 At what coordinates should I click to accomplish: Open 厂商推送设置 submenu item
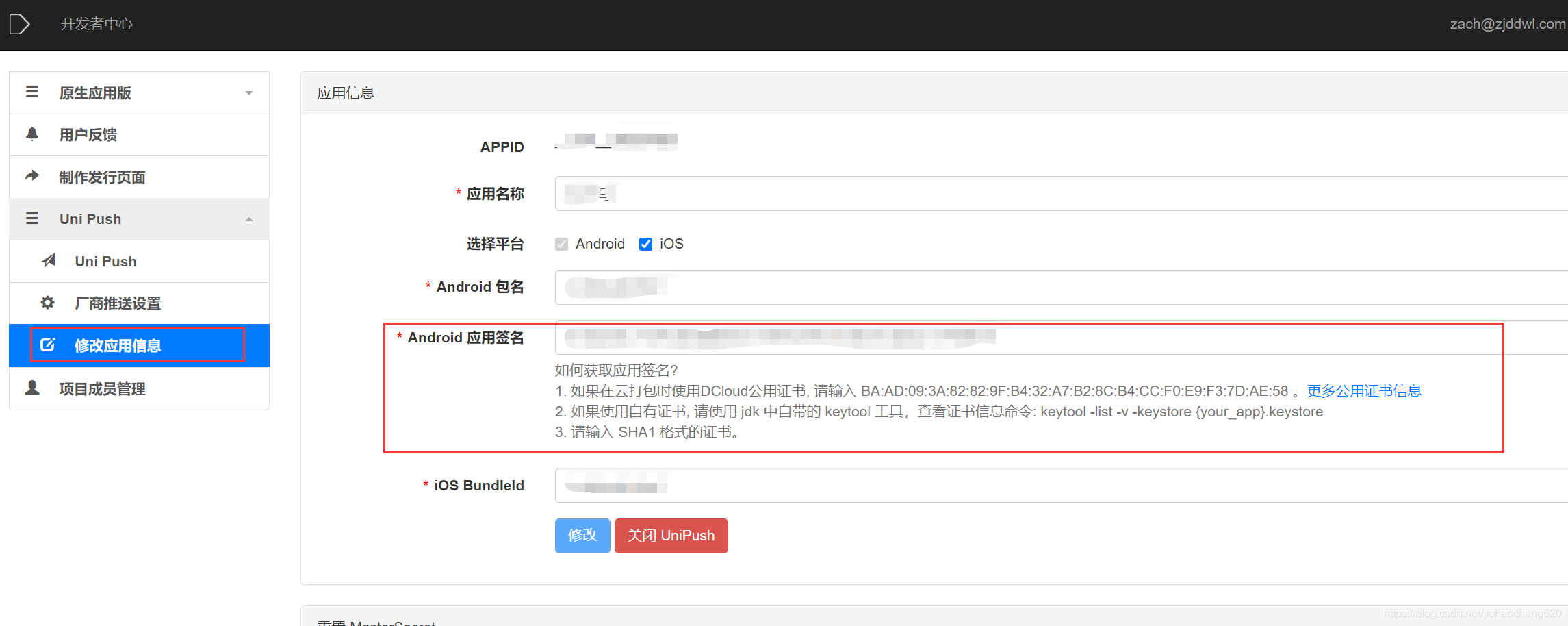pos(139,303)
